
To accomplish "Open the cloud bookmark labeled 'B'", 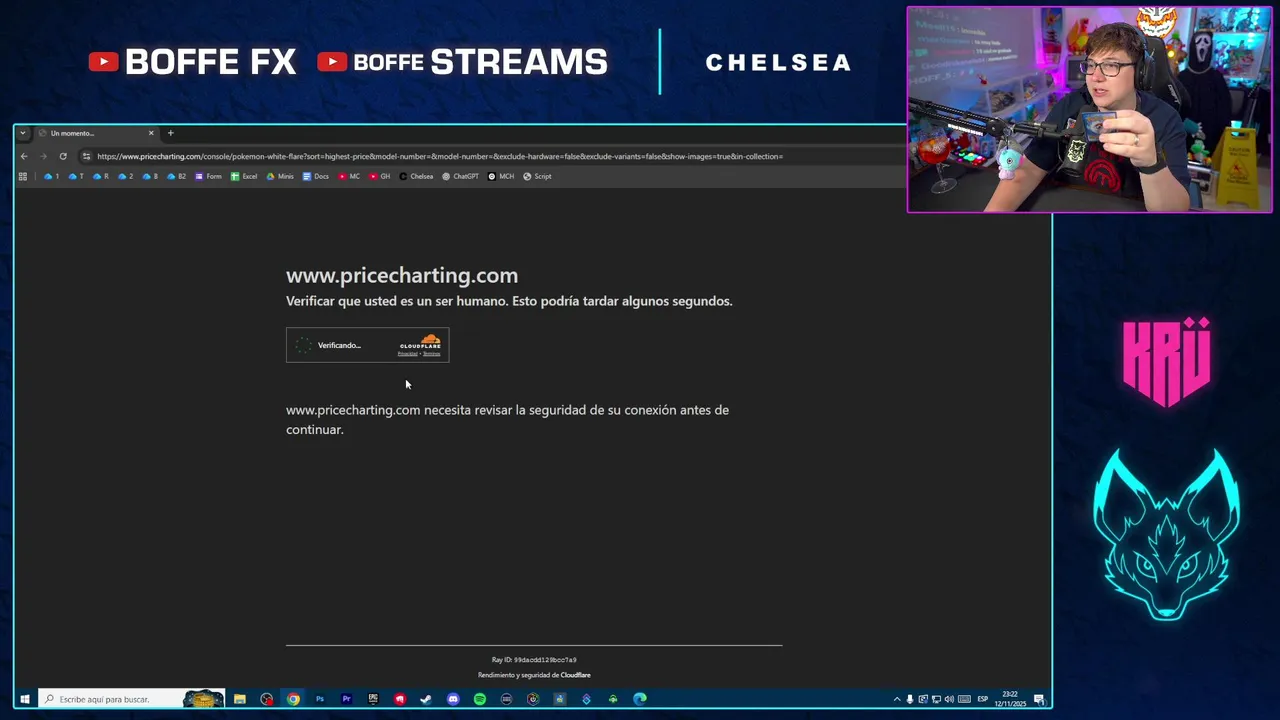I will (150, 176).
